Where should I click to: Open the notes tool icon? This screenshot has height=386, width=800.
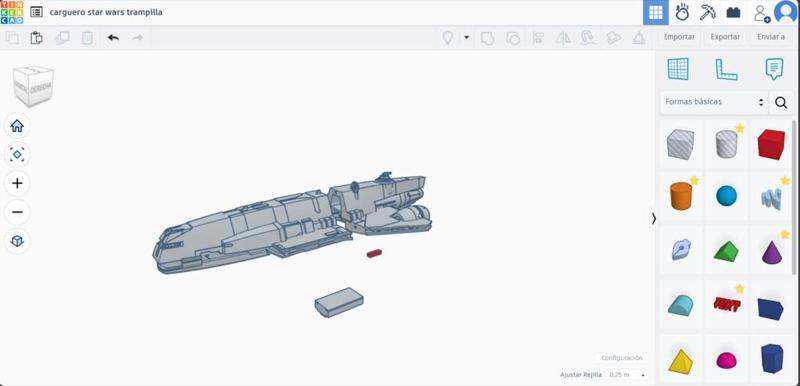pyautogui.click(x=774, y=69)
